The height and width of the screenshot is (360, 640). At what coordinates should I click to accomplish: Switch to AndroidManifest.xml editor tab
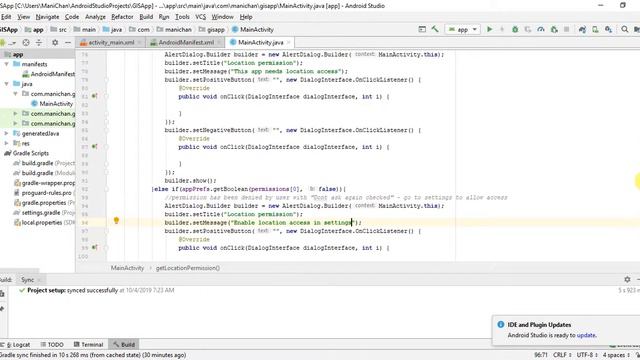(x=186, y=42)
